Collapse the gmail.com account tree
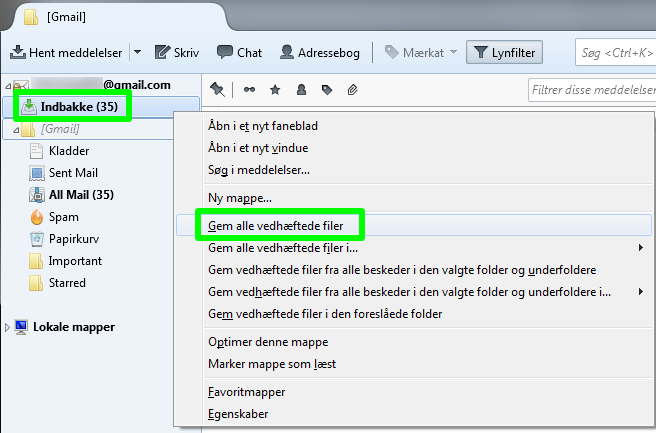 [8, 86]
